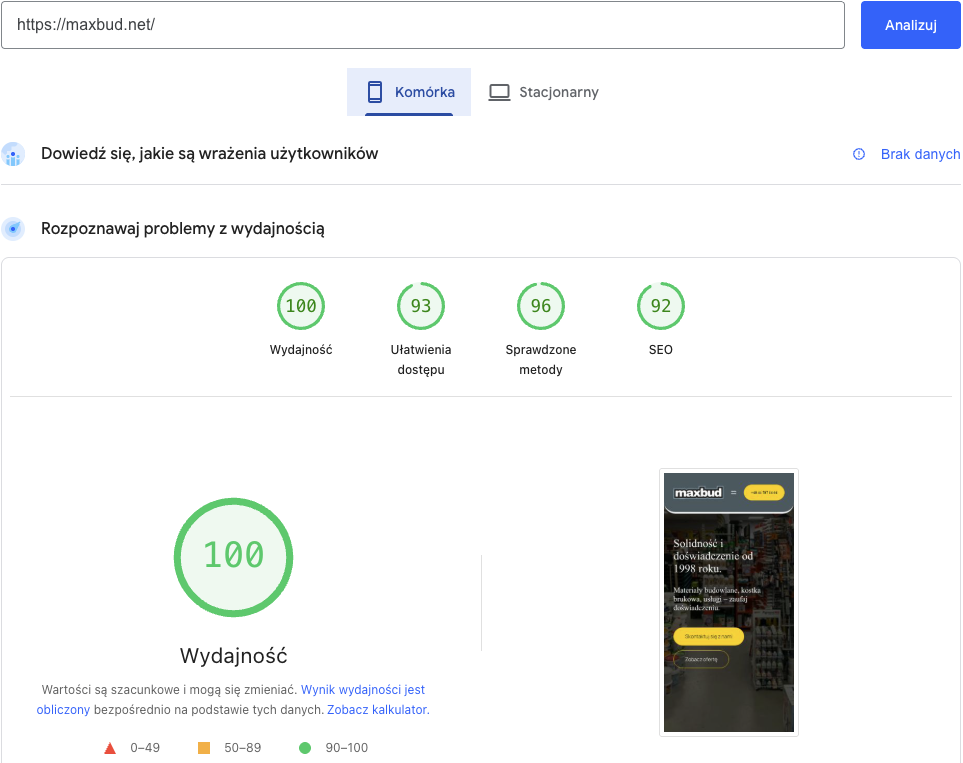Click the info icon beside Brak danych
This screenshot has height=763, width=963.
858,154
